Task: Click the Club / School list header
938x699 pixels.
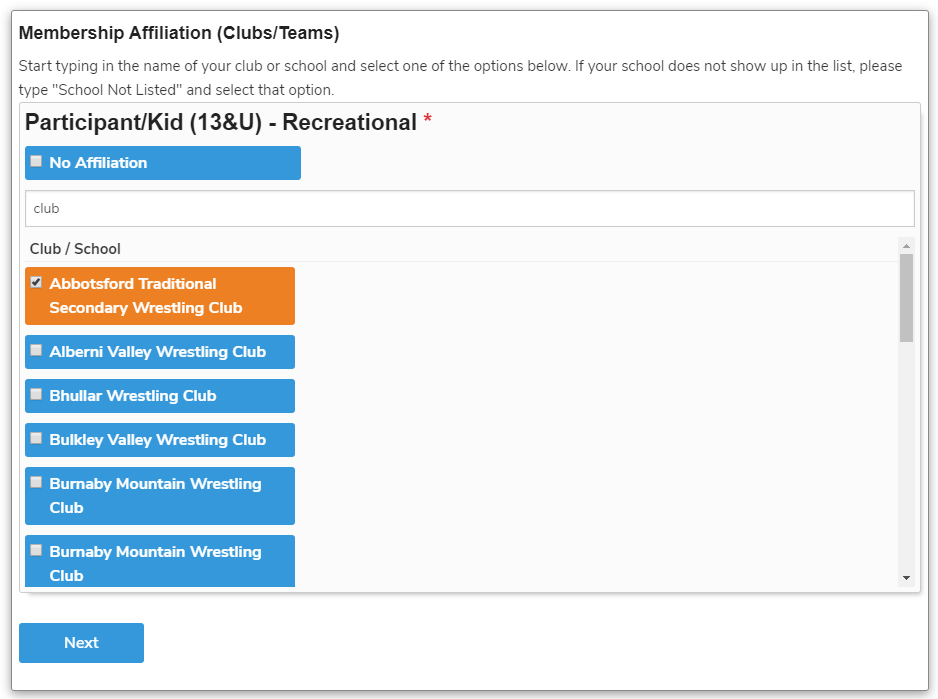Action: point(75,249)
